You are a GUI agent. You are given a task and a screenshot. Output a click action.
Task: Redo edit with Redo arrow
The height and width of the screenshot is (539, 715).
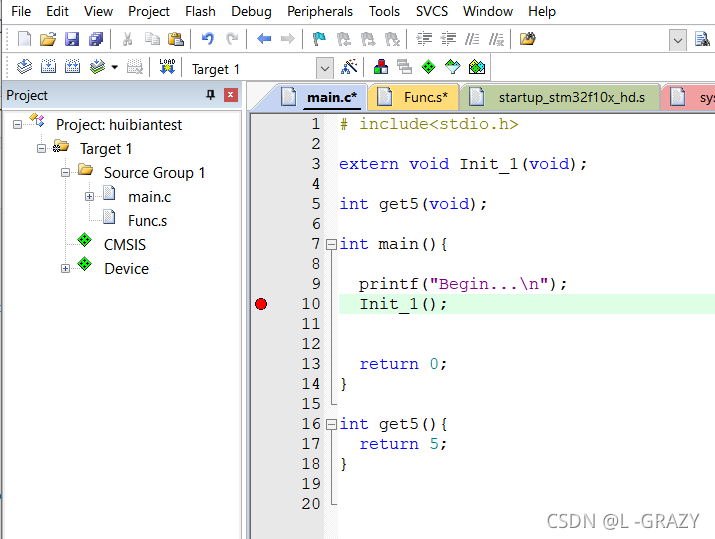(x=232, y=39)
